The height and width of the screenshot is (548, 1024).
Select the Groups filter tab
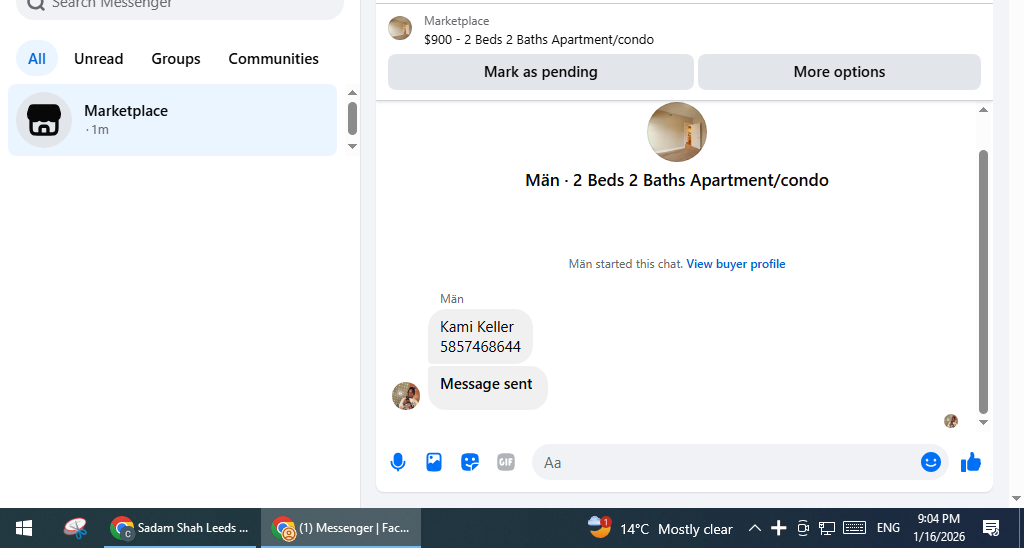coord(176,59)
